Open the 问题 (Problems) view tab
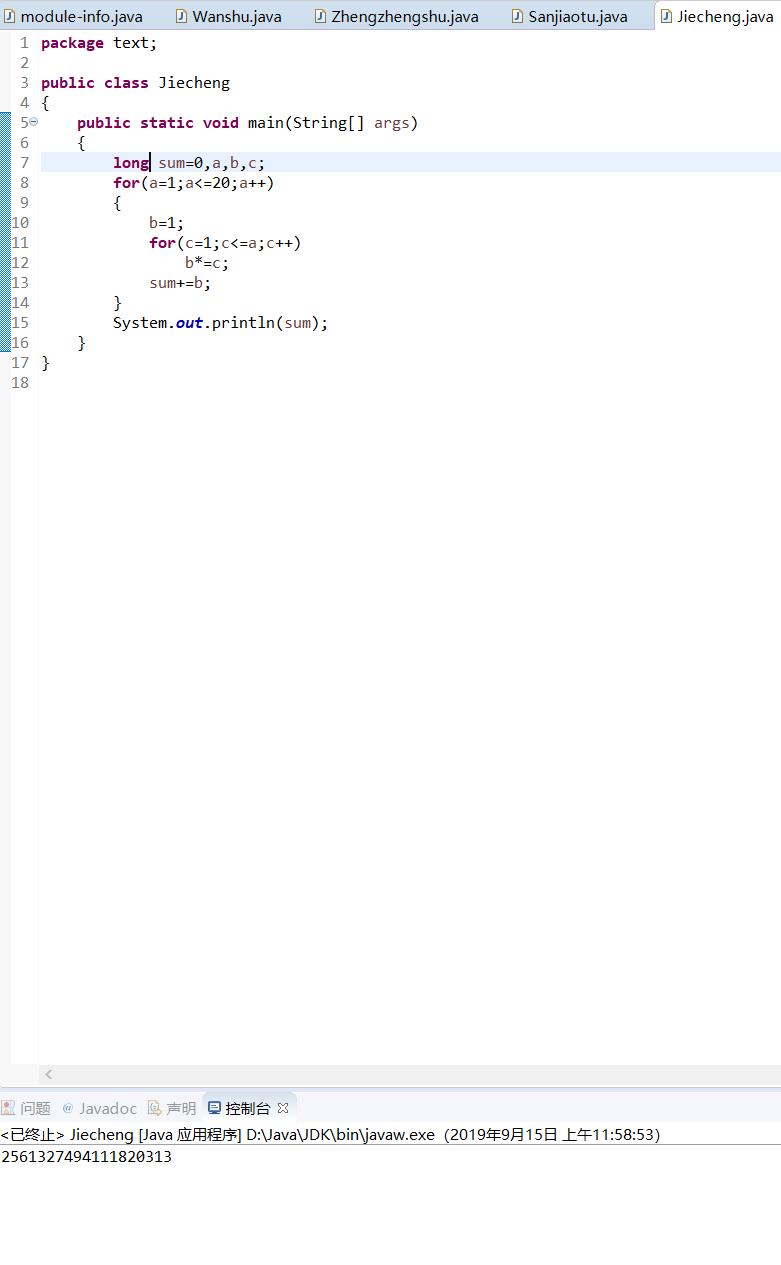 tap(26, 1108)
